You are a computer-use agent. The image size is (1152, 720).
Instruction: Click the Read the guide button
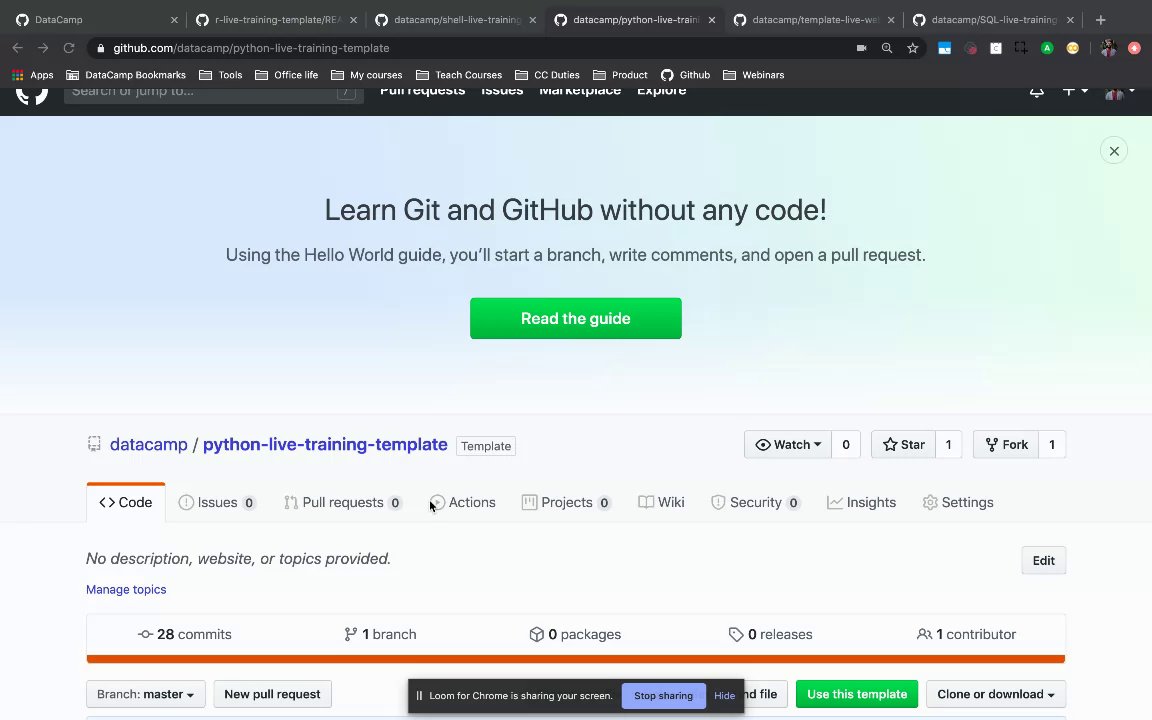tap(576, 318)
